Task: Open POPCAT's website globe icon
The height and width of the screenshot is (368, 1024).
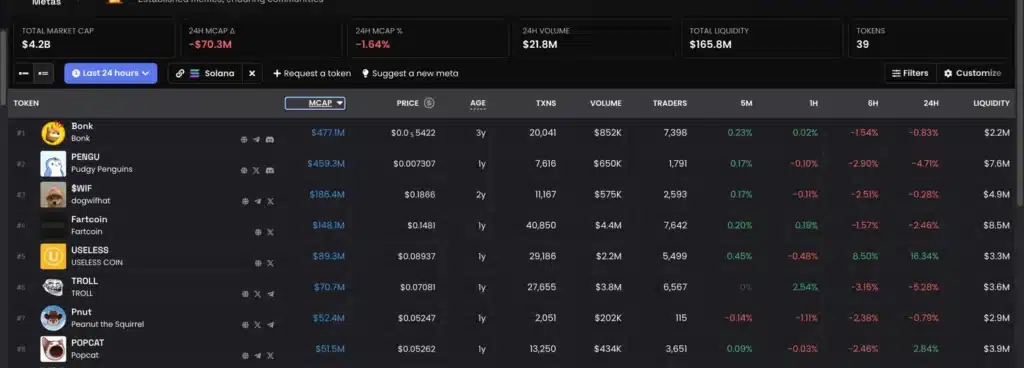Action: [x=245, y=356]
